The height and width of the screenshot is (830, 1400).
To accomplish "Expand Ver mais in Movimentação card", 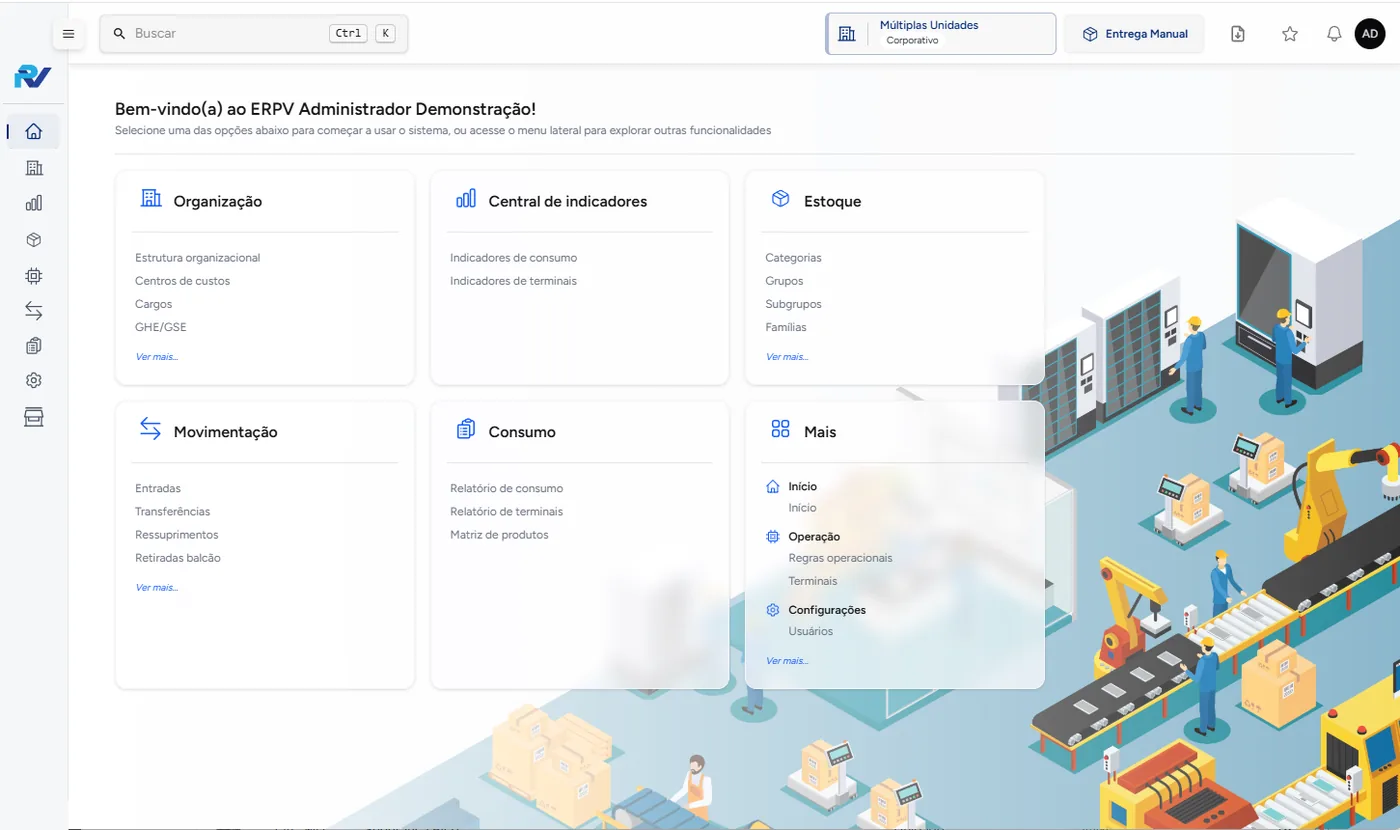I will pos(157,588).
